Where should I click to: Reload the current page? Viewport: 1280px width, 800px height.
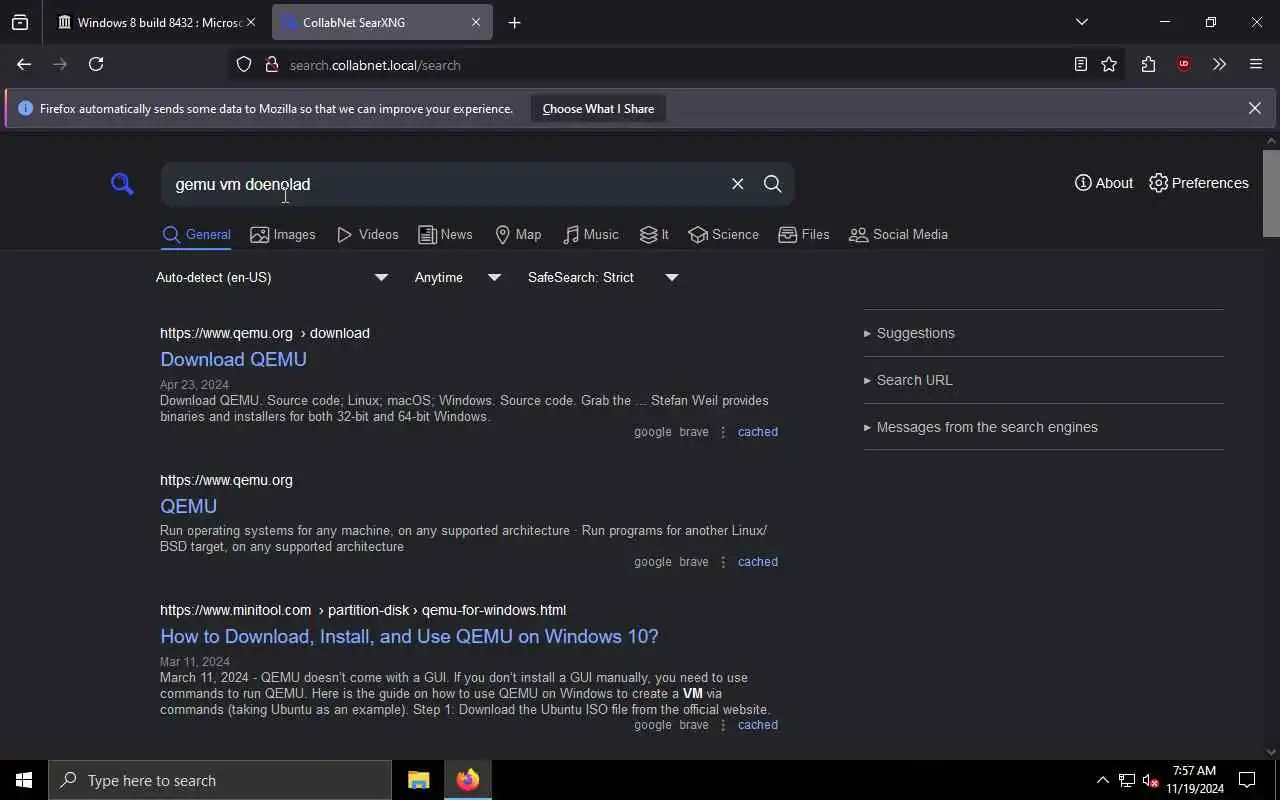(x=96, y=64)
